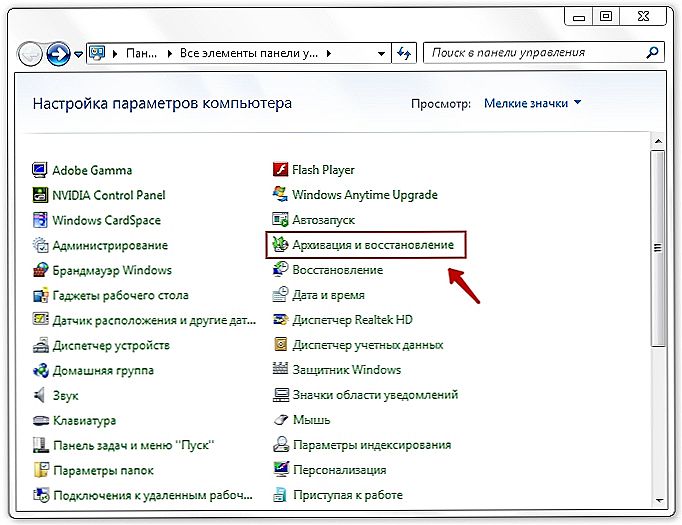The image size is (682, 525).
Task: Click the Значки области уведомлений icon
Action: [280, 395]
